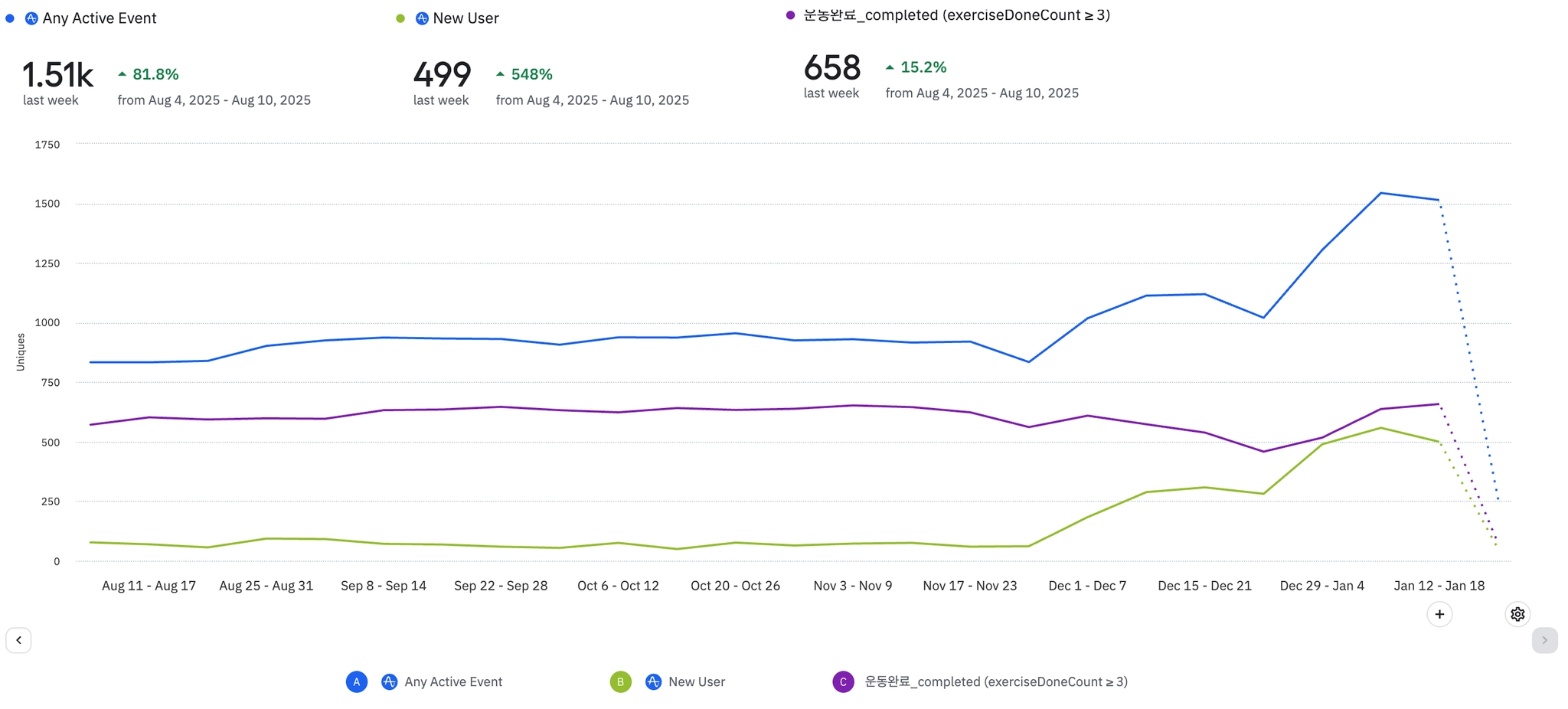Click the purple C series badge
Screen dimensions: 1568x709
tap(843, 681)
